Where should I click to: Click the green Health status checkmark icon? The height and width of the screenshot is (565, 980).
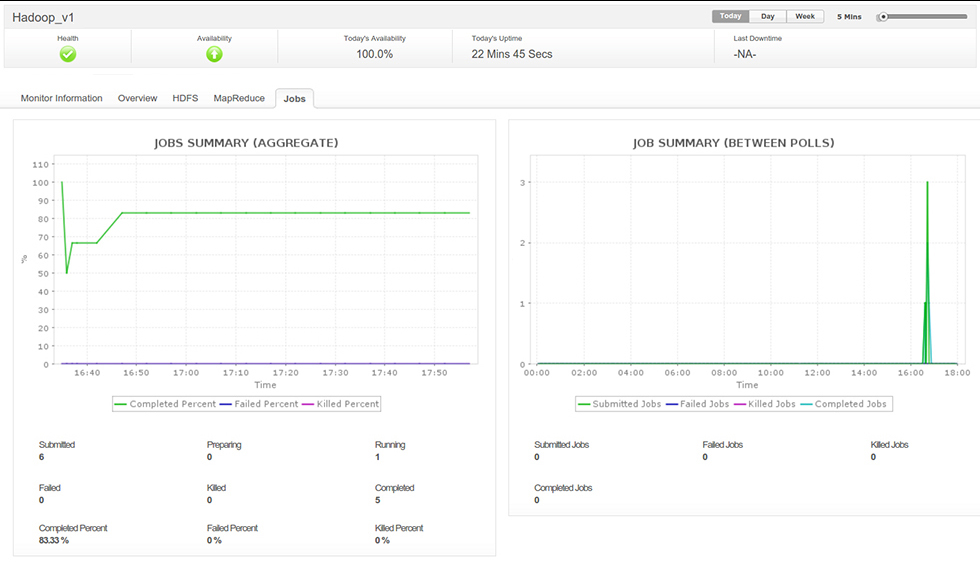[x=68, y=54]
